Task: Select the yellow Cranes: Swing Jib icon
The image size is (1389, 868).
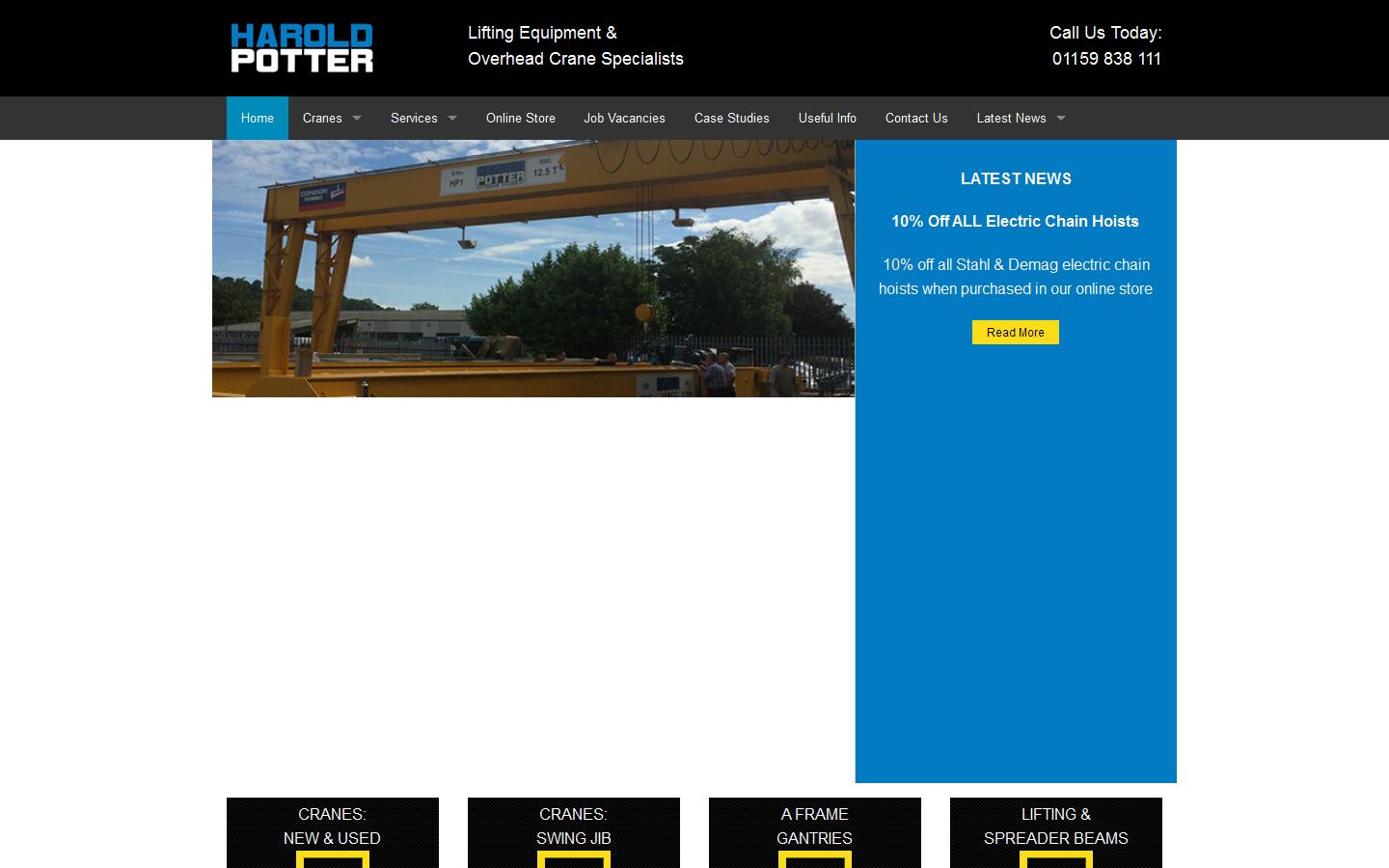Action: (x=573, y=861)
